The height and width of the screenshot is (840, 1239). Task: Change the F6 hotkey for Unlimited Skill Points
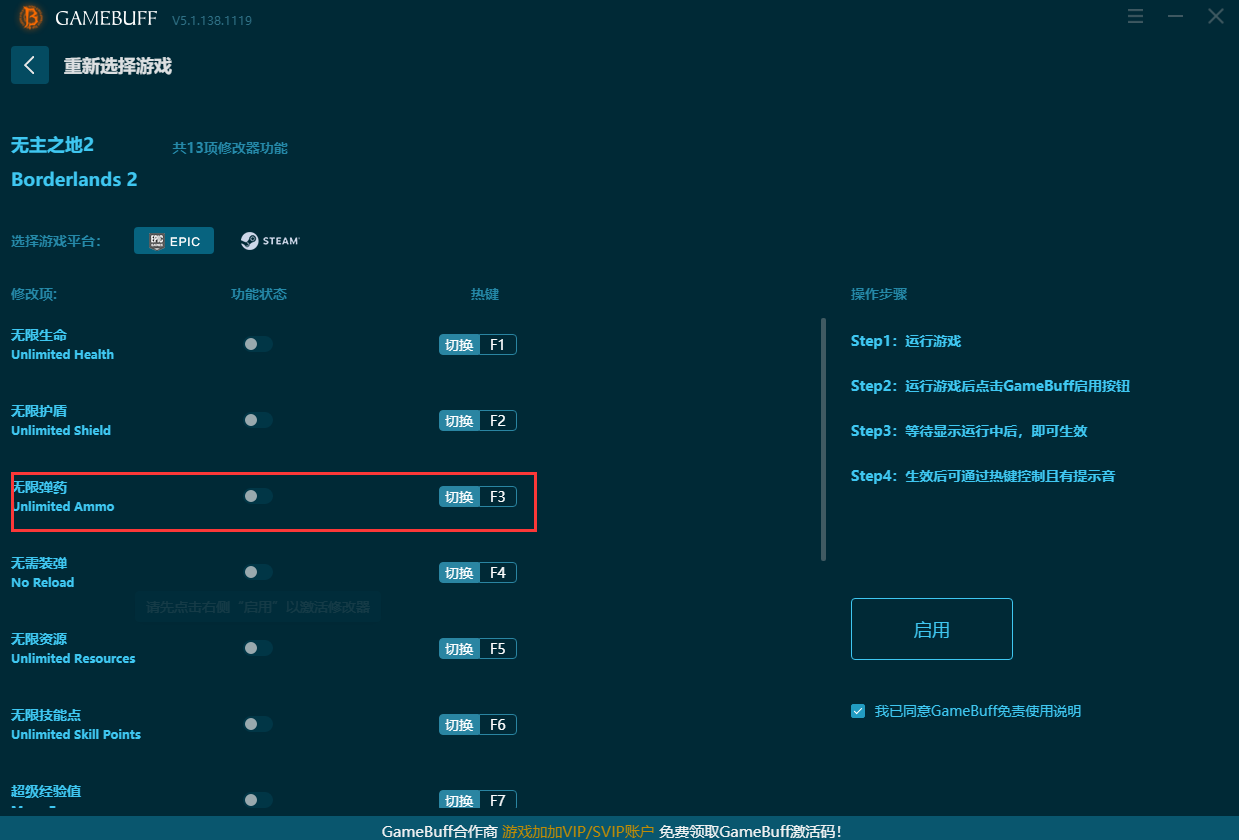[478, 725]
